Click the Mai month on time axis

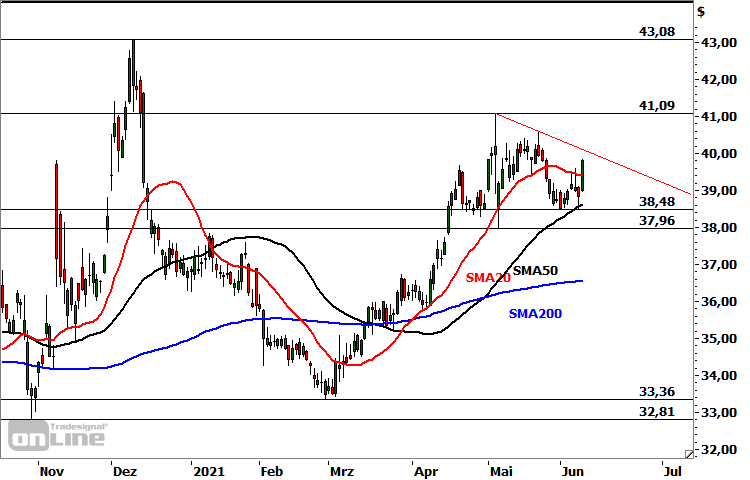coord(498,469)
